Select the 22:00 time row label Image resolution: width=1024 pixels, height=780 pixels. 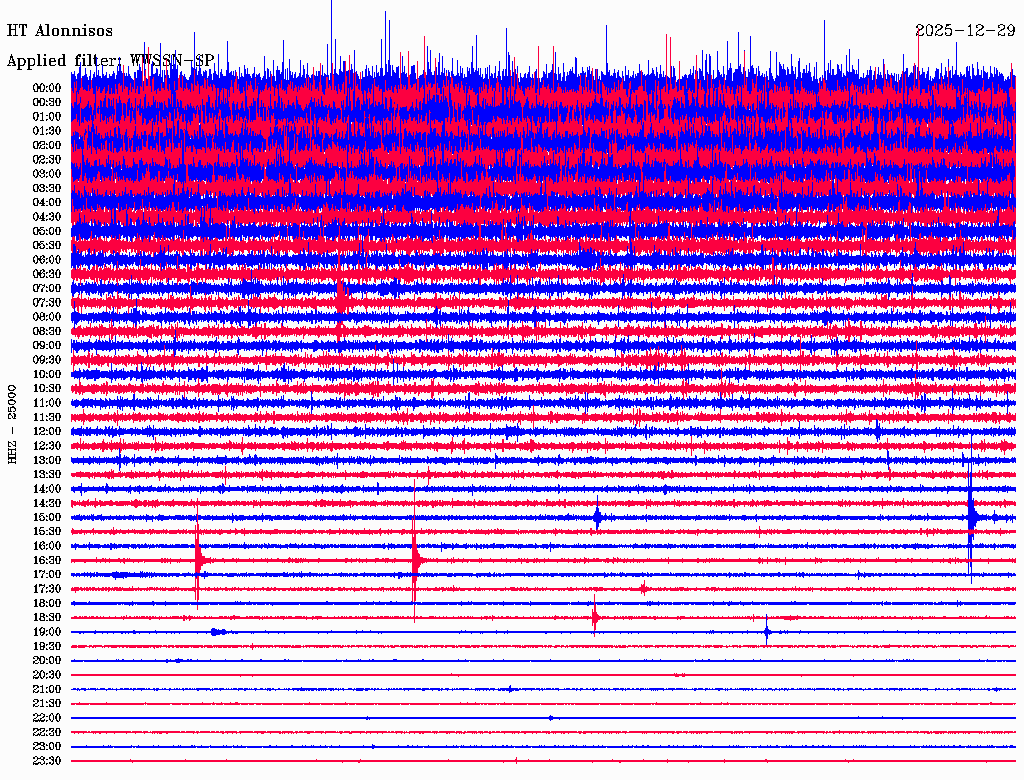click(x=47, y=718)
